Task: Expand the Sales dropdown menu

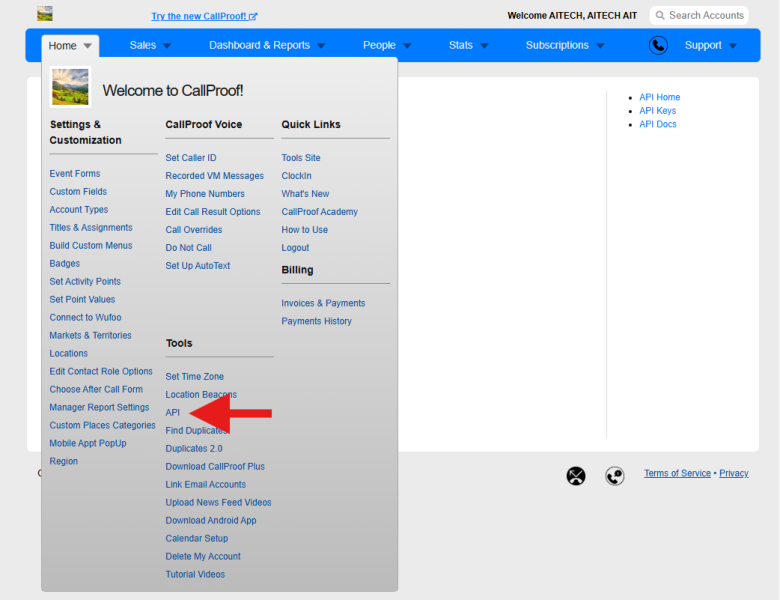Action: point(150,45)
